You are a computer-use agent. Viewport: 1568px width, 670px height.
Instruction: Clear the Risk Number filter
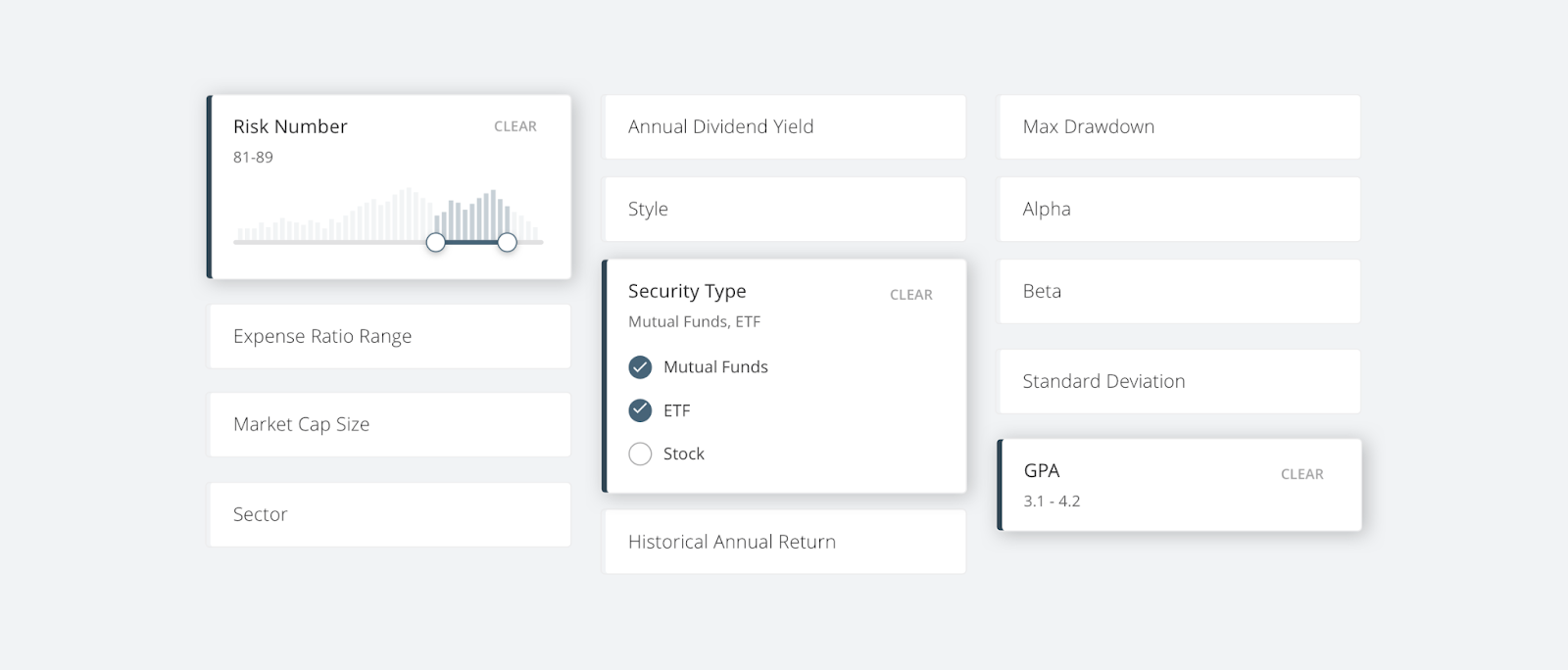point(514,126)
